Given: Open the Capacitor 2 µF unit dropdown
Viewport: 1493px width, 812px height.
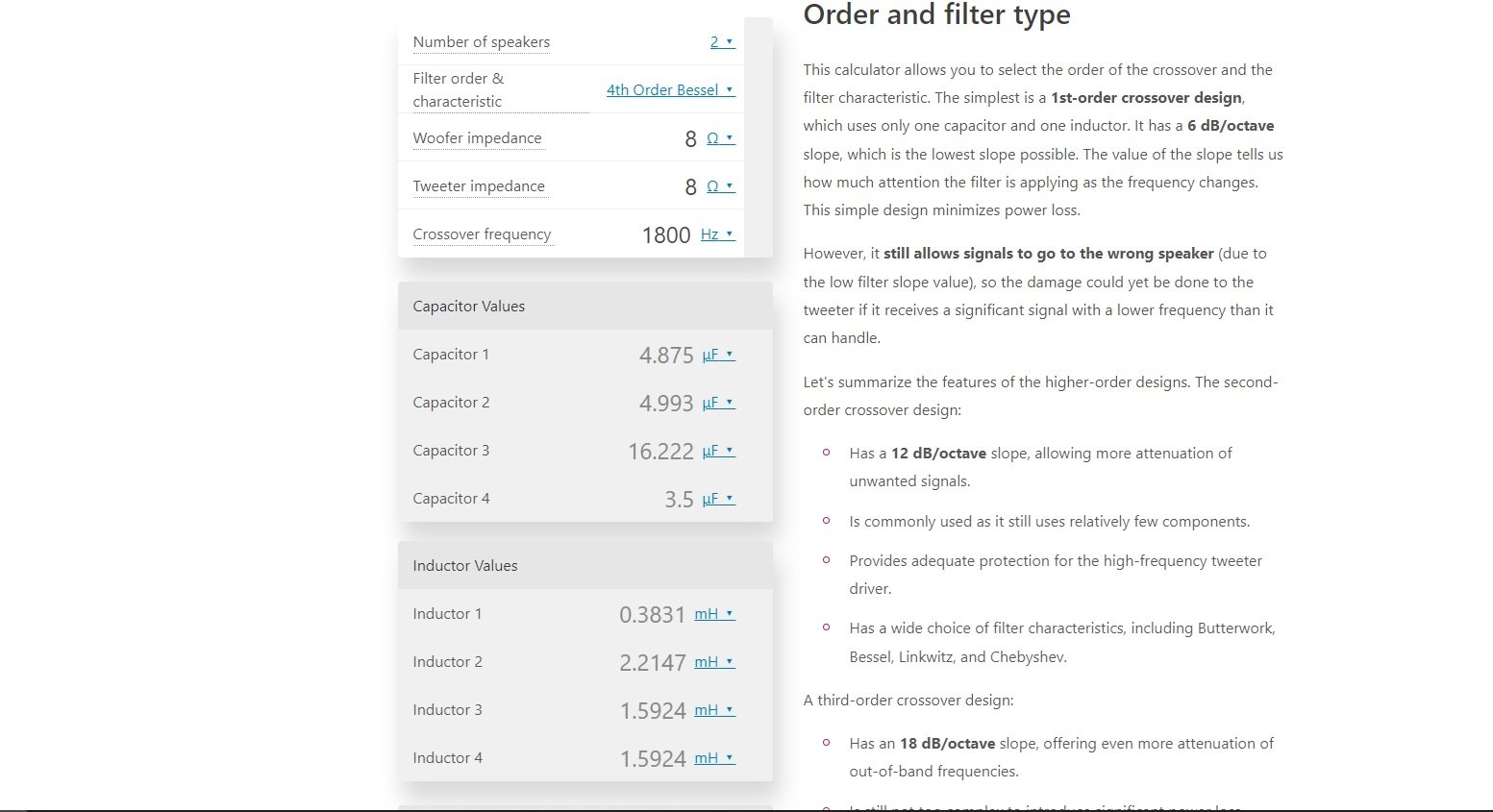Looking at the screenshot, I should (718, 403).
